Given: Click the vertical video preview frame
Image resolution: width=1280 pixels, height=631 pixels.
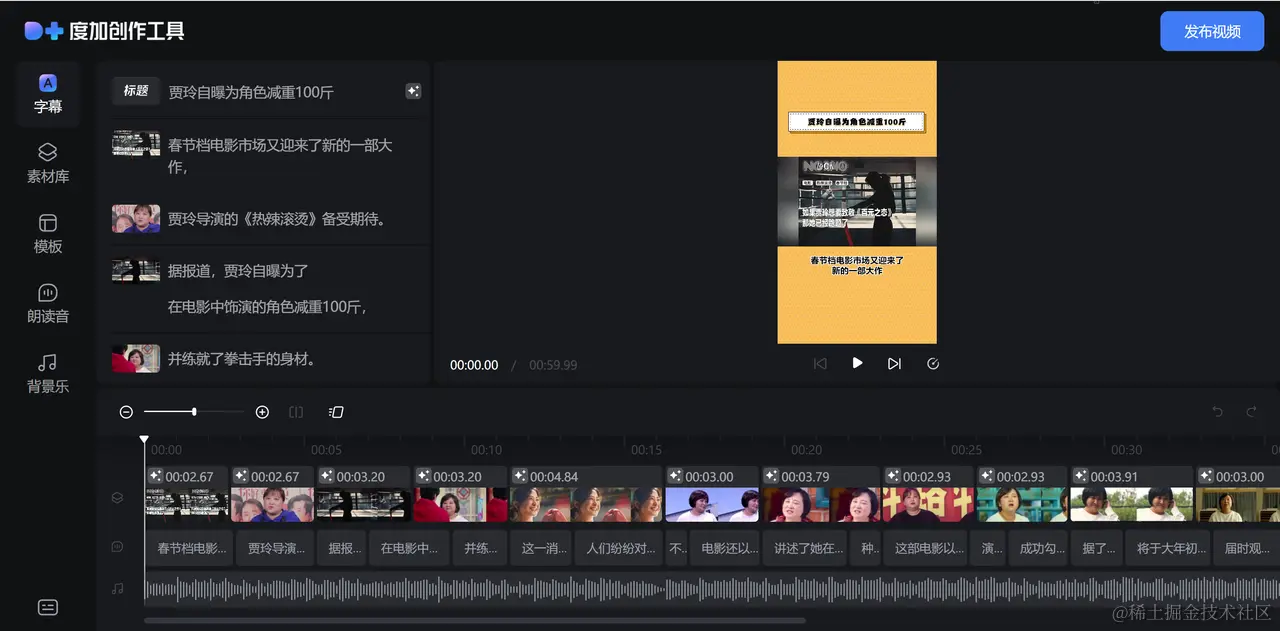Looking at the screenshot, I should pyautogui.click(x=857, y=202).
